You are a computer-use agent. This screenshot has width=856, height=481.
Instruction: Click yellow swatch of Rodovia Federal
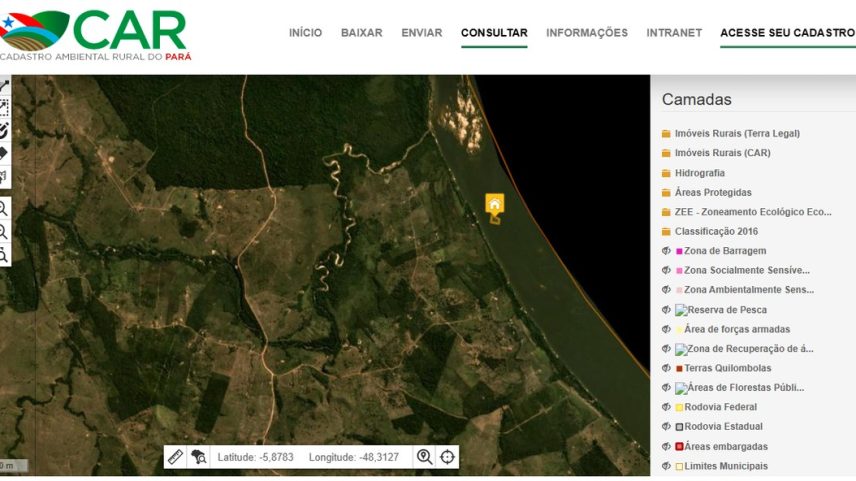[x=679, y=407]
